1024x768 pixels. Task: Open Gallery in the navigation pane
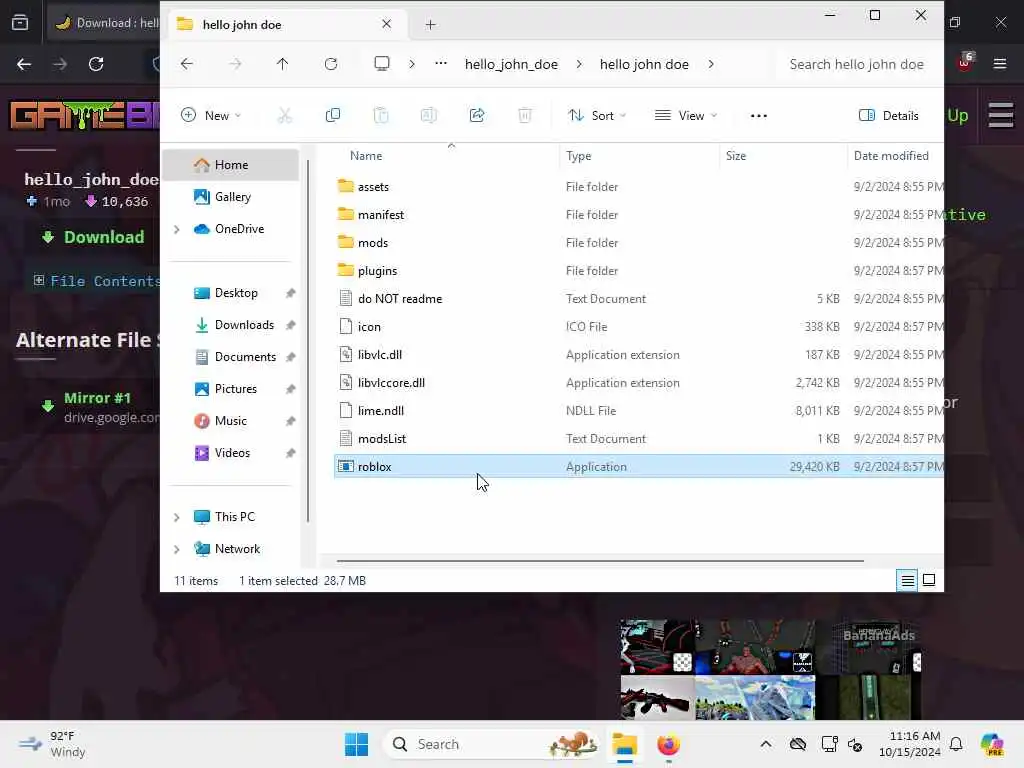click(231, 197)
